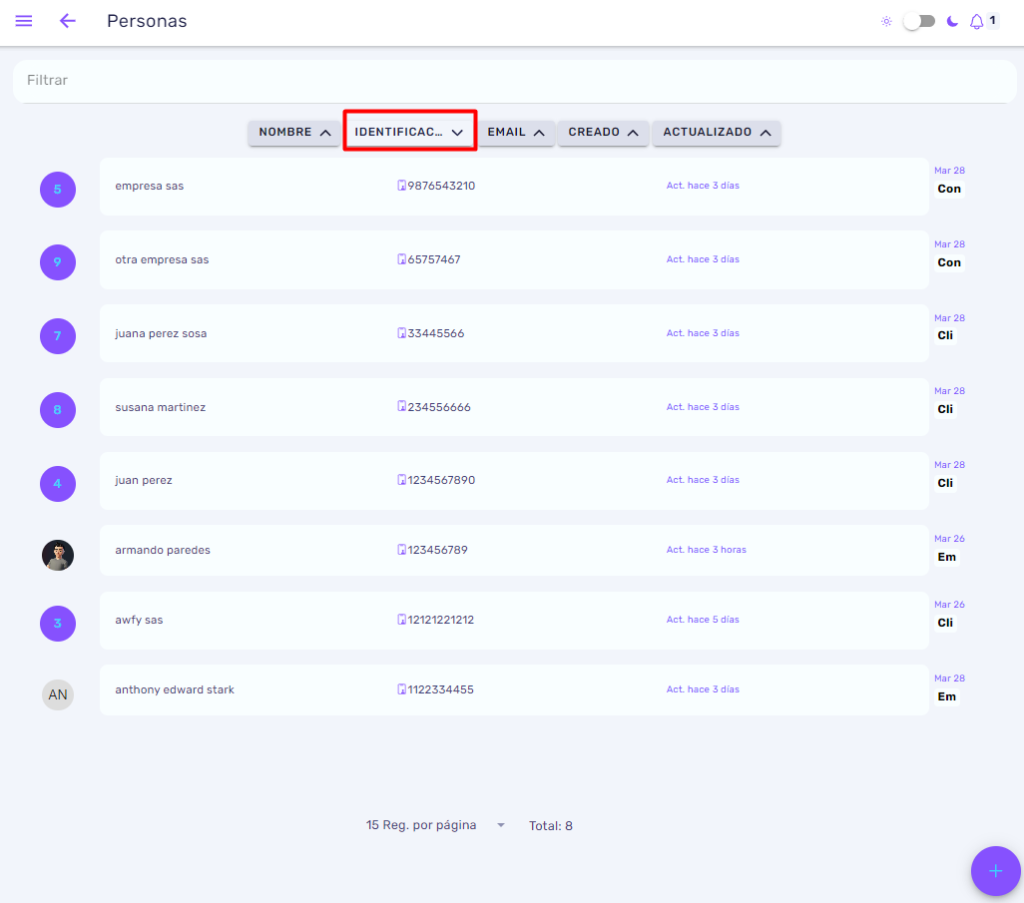Sort by the CREADO button
The image size is (1024, 903).
coord(603,133)
